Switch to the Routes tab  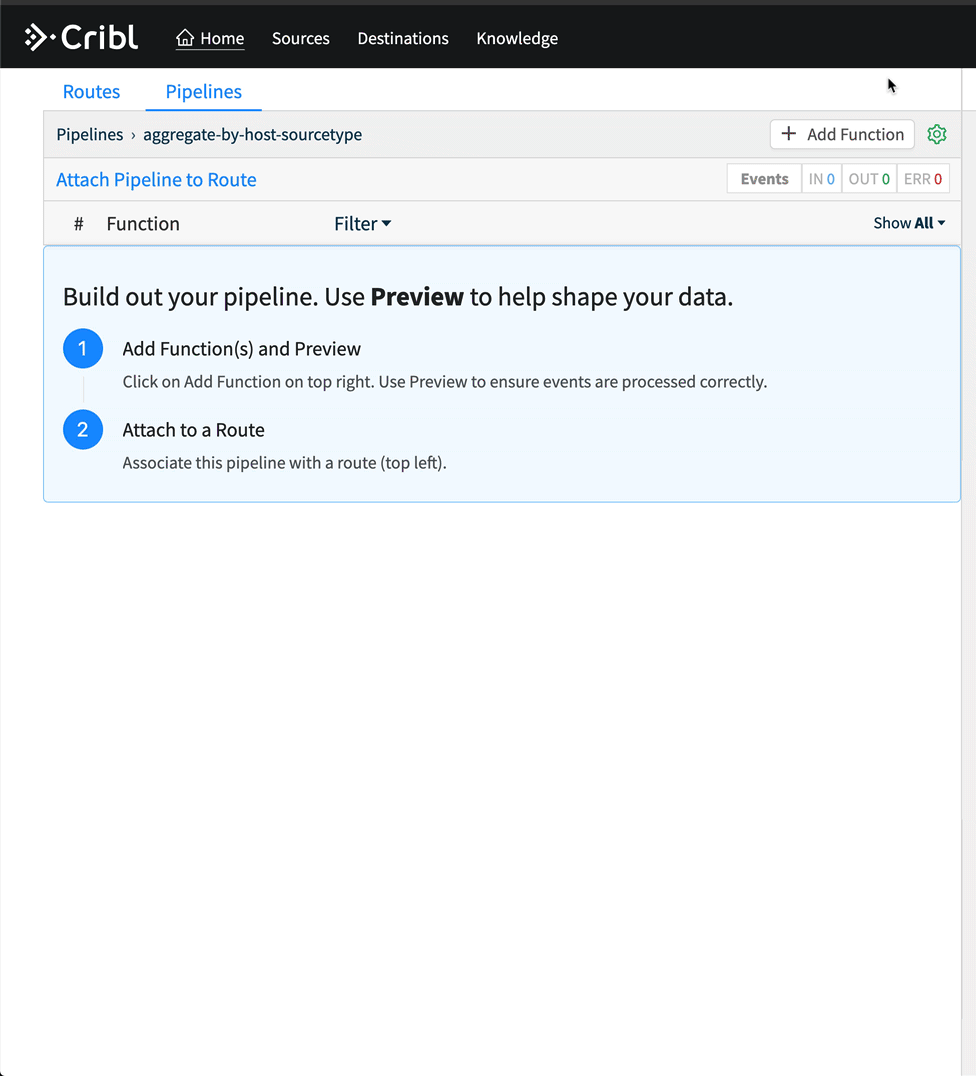(x=91, y=91)
